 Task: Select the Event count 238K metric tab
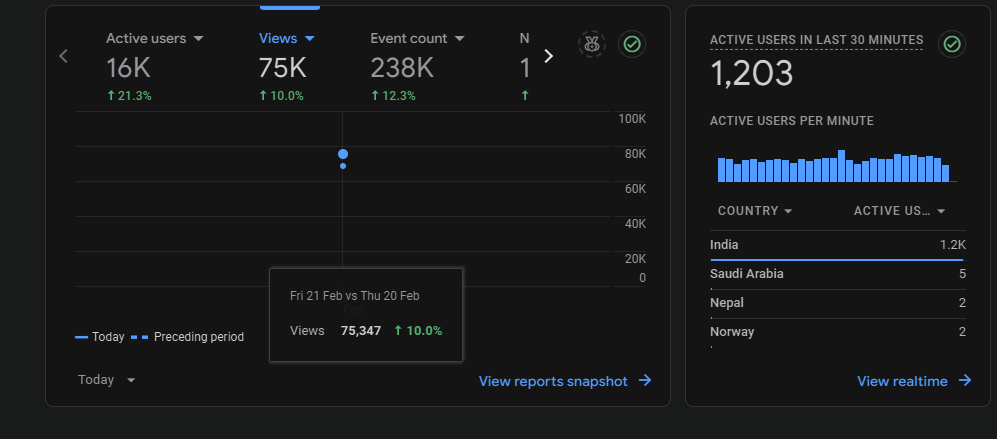(x=418, y=66)
